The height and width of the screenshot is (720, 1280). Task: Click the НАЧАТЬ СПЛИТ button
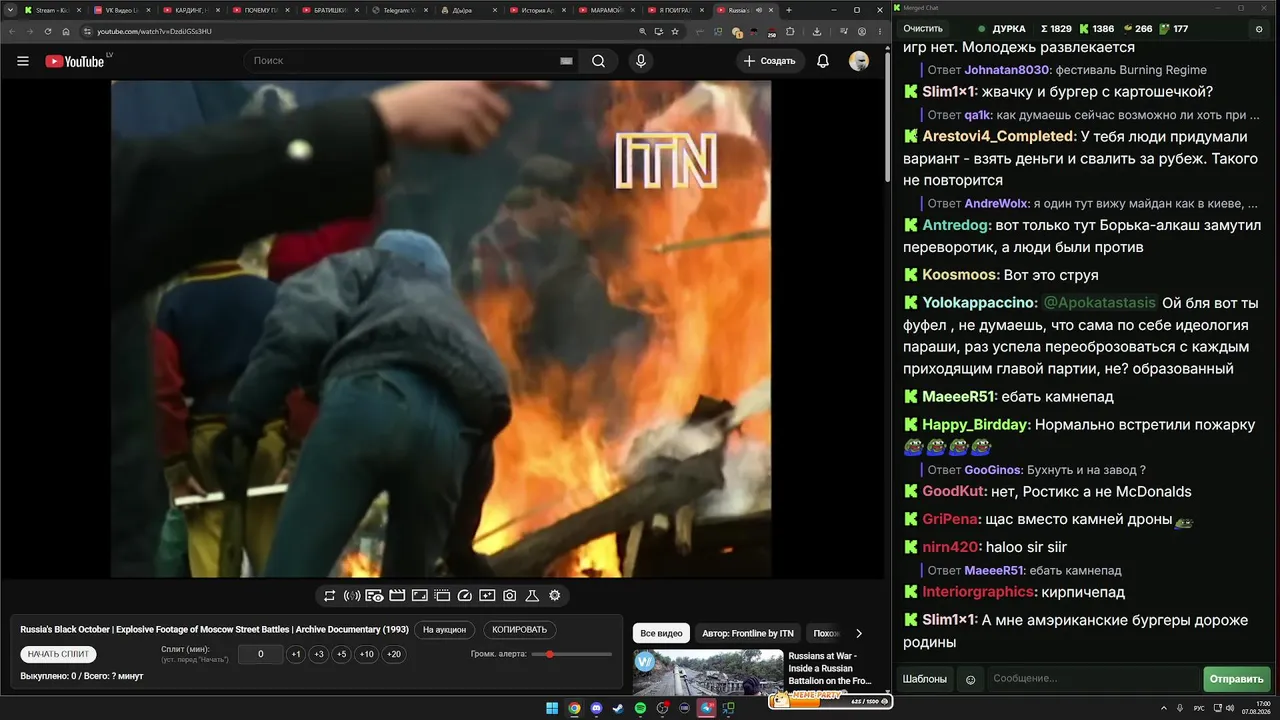point(59,654)
